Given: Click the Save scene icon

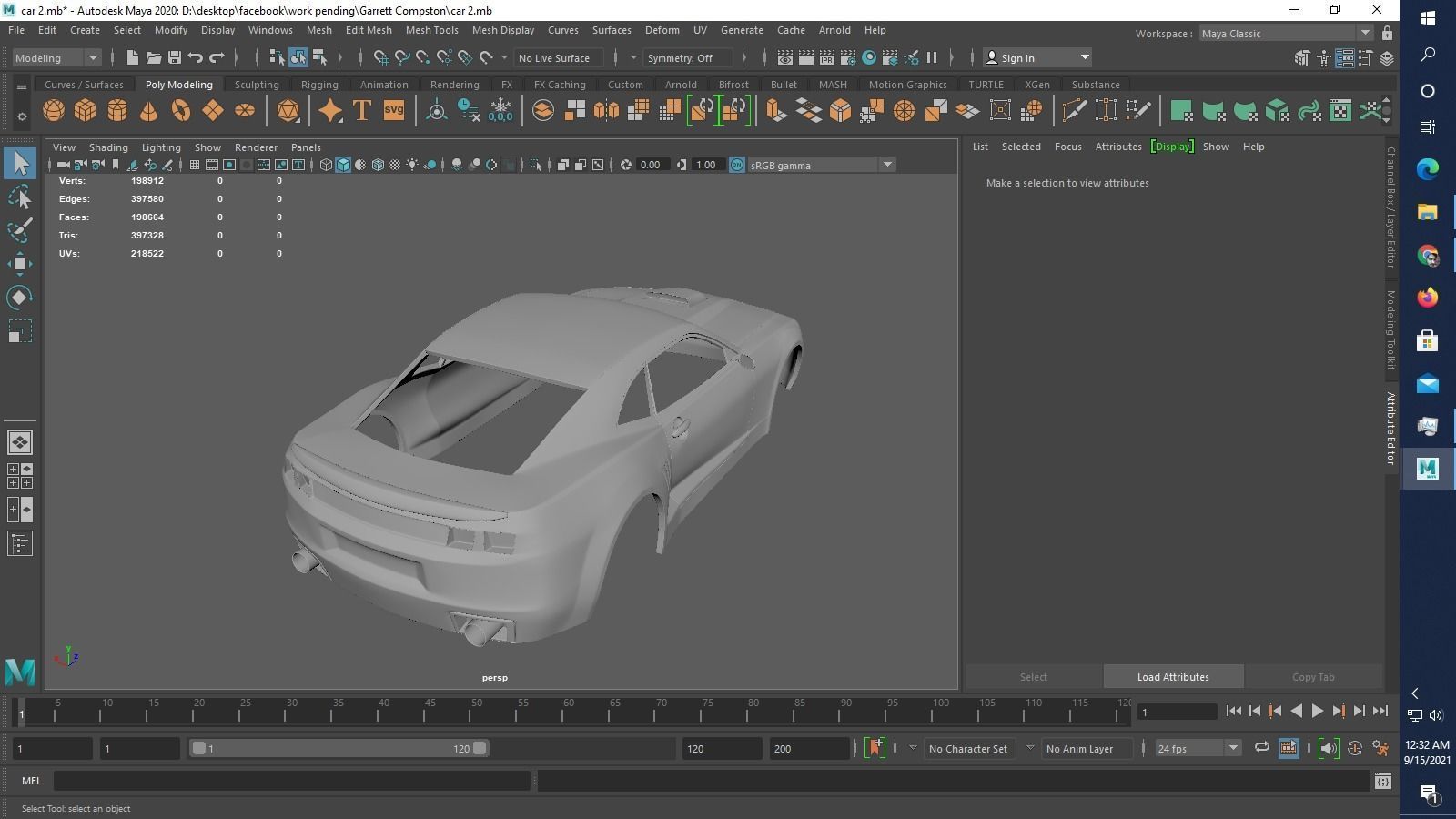Looking at the screenshot, I should point(175,57).
